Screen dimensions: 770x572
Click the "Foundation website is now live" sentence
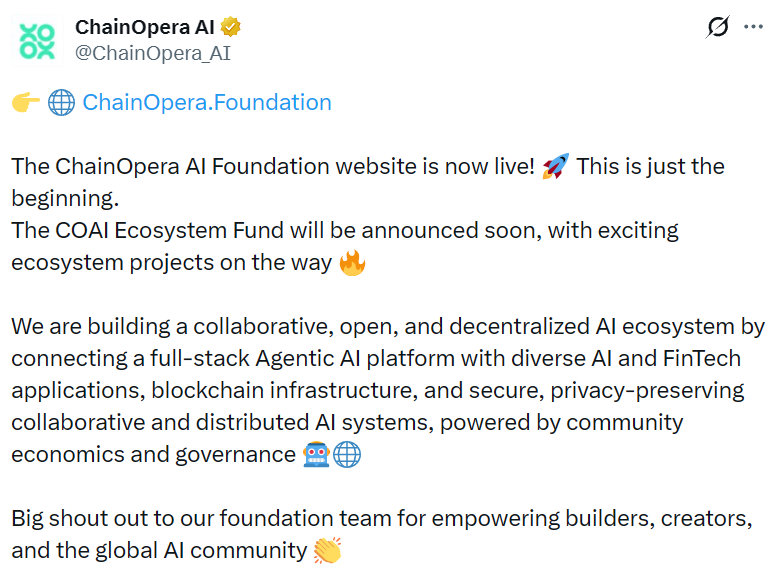(x=273, y=166)
